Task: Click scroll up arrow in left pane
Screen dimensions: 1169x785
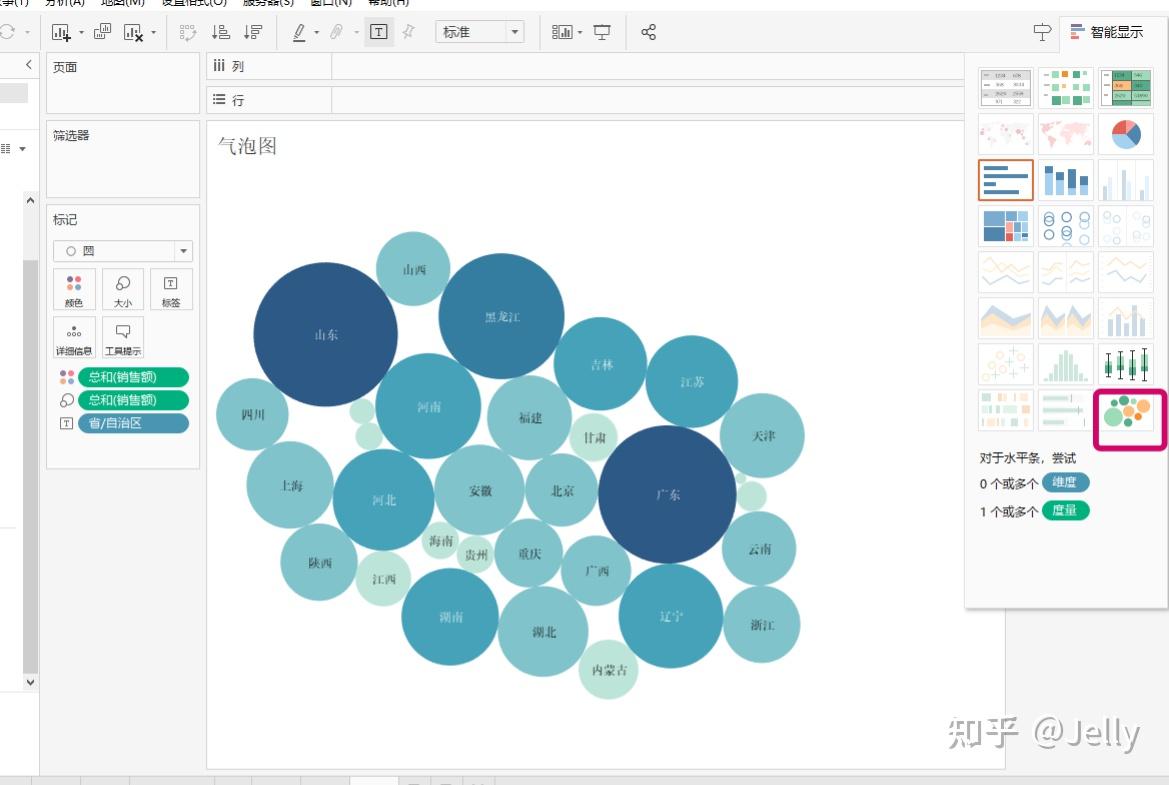Action: 30,200
